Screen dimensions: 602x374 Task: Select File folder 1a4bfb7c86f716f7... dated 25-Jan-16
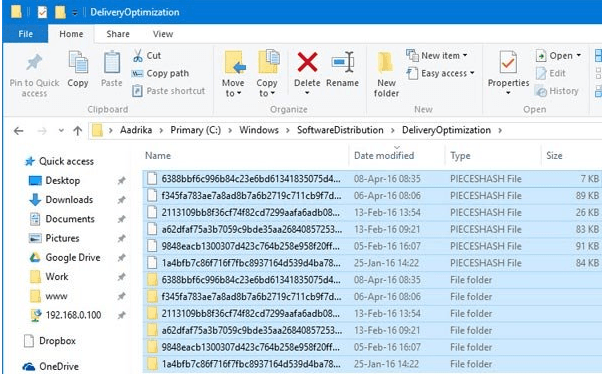pos(372,364)
